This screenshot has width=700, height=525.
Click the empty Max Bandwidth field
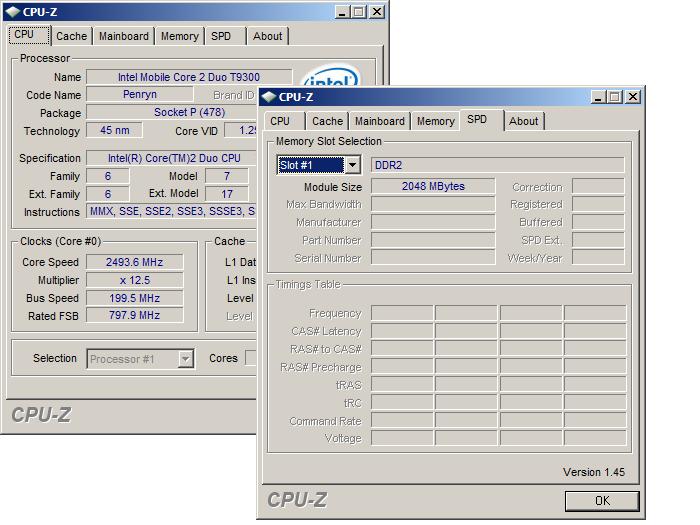click(x=433, y=204)
